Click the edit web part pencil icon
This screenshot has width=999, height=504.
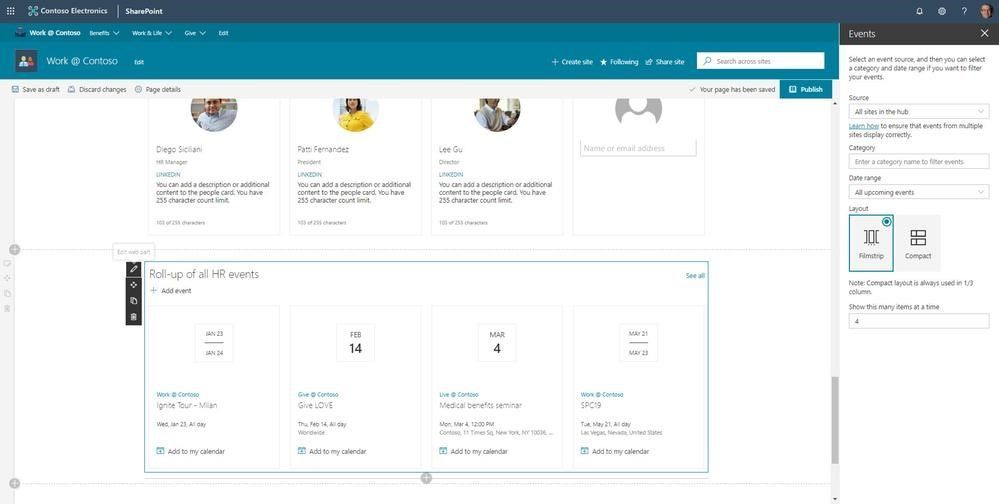pos(133,269)
